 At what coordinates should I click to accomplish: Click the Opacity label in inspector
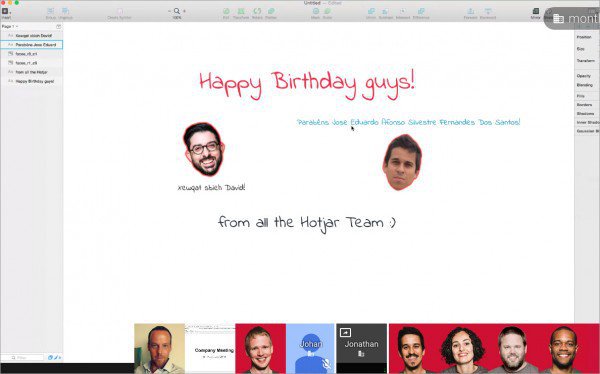tap(584, 76)
